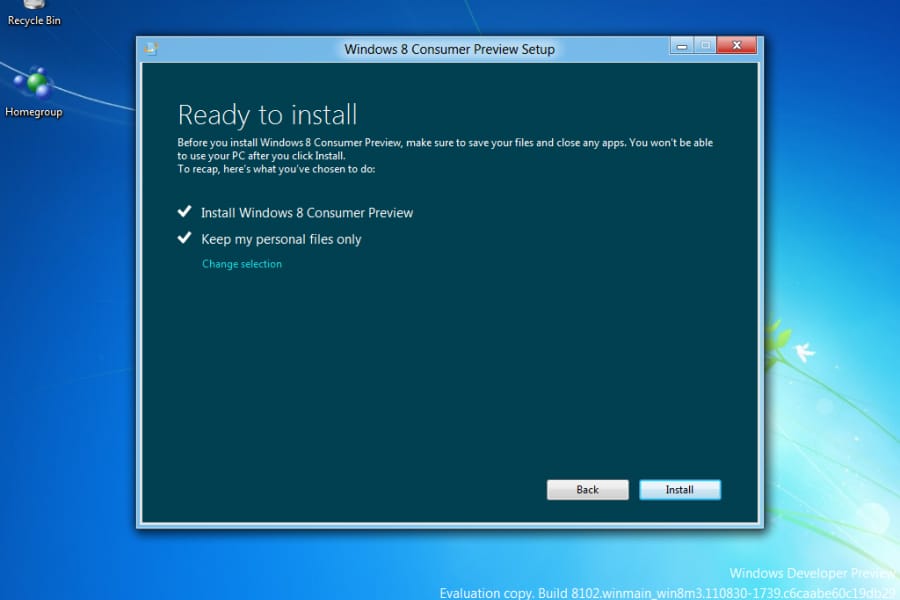Screen dimensions: 900x600
Task: Click the maximize button in the title bar
Action: pos(705,45)
